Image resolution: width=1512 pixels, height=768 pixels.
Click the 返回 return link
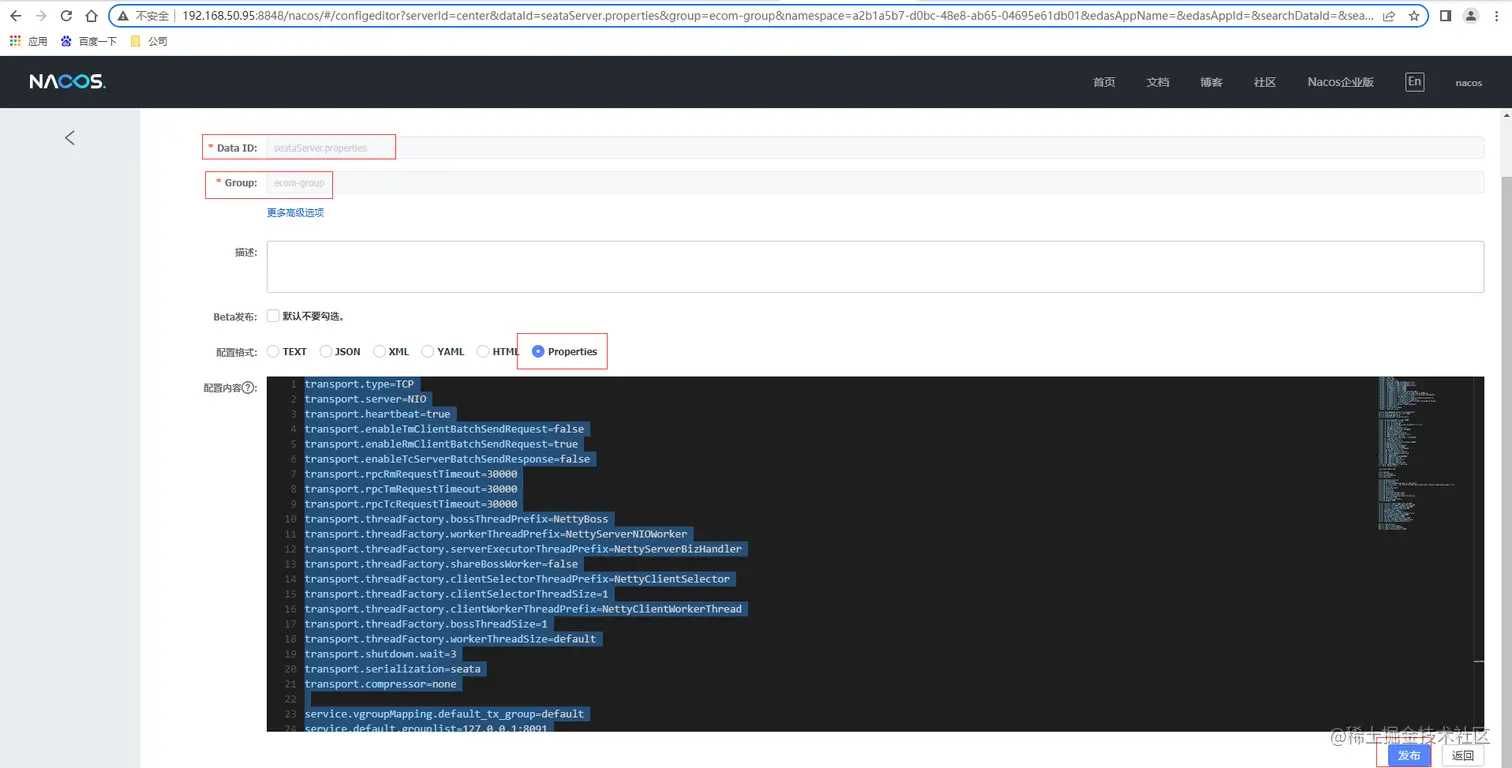1462,755
